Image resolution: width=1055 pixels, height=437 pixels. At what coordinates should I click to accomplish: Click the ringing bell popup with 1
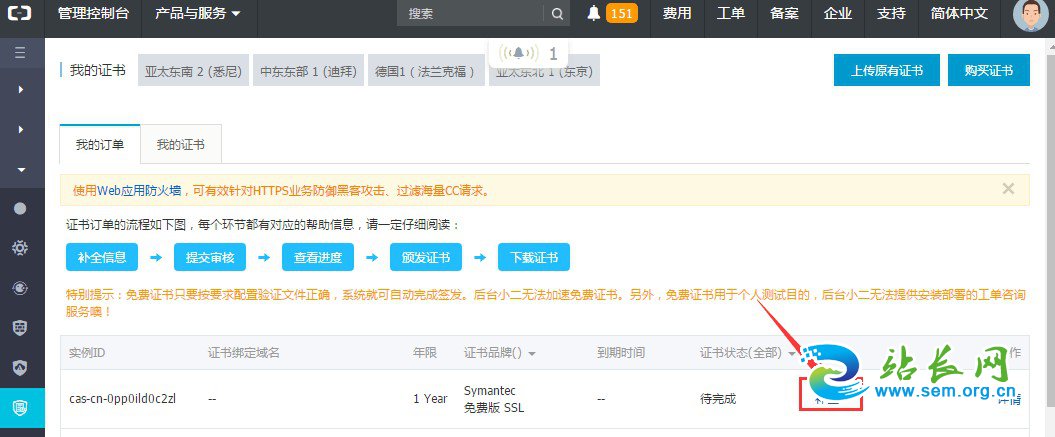[x=528, y=53]
